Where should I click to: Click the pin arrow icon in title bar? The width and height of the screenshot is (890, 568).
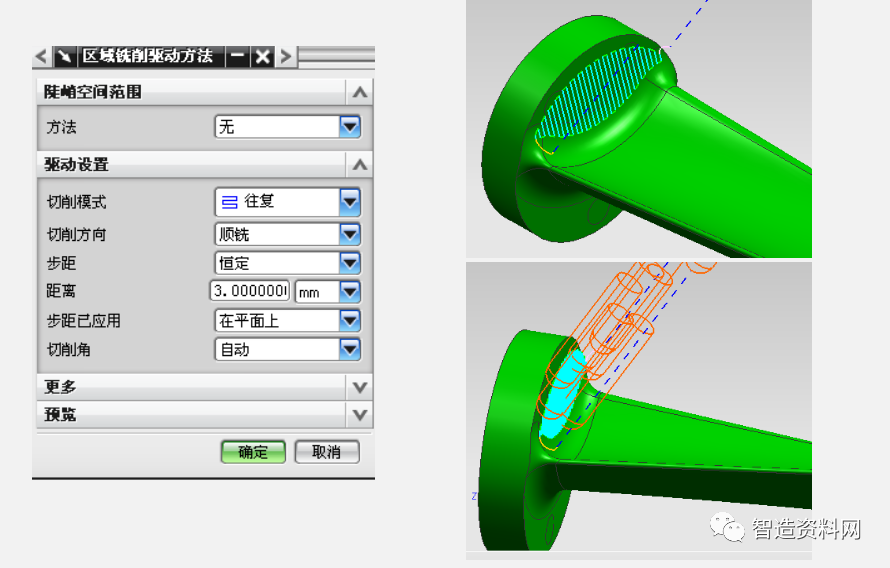[x=65, y=56]
